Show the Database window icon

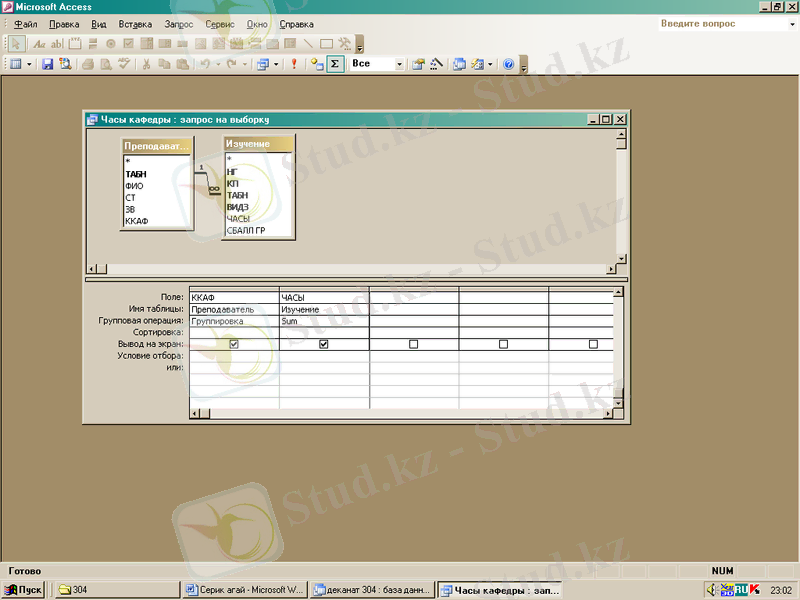click(459, 64)
